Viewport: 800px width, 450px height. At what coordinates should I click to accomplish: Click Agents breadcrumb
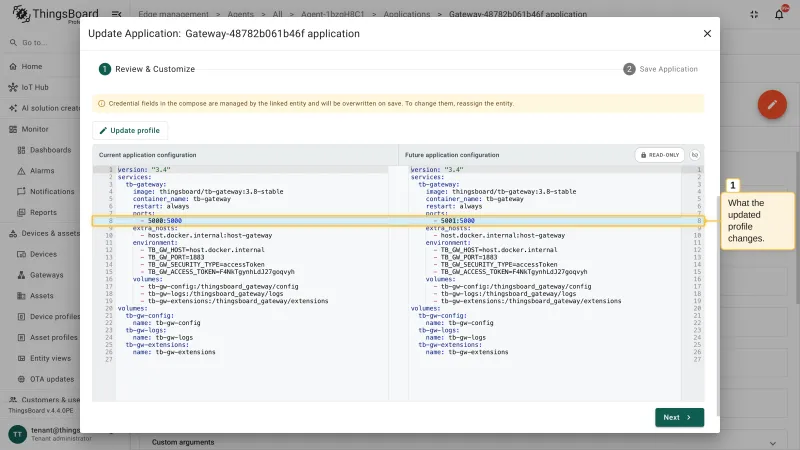pyautogui.click(x=240, y=14)
